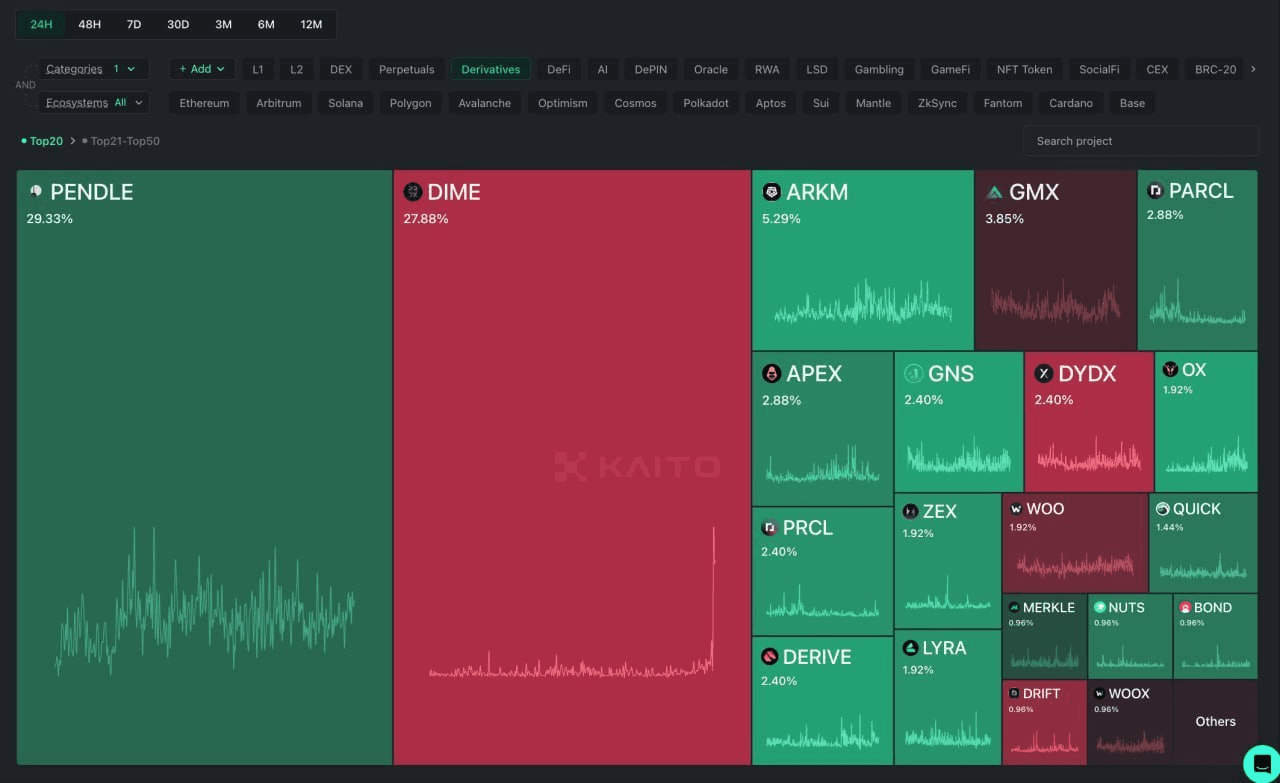Toggle the DeFi category filter

pos(559,69)
